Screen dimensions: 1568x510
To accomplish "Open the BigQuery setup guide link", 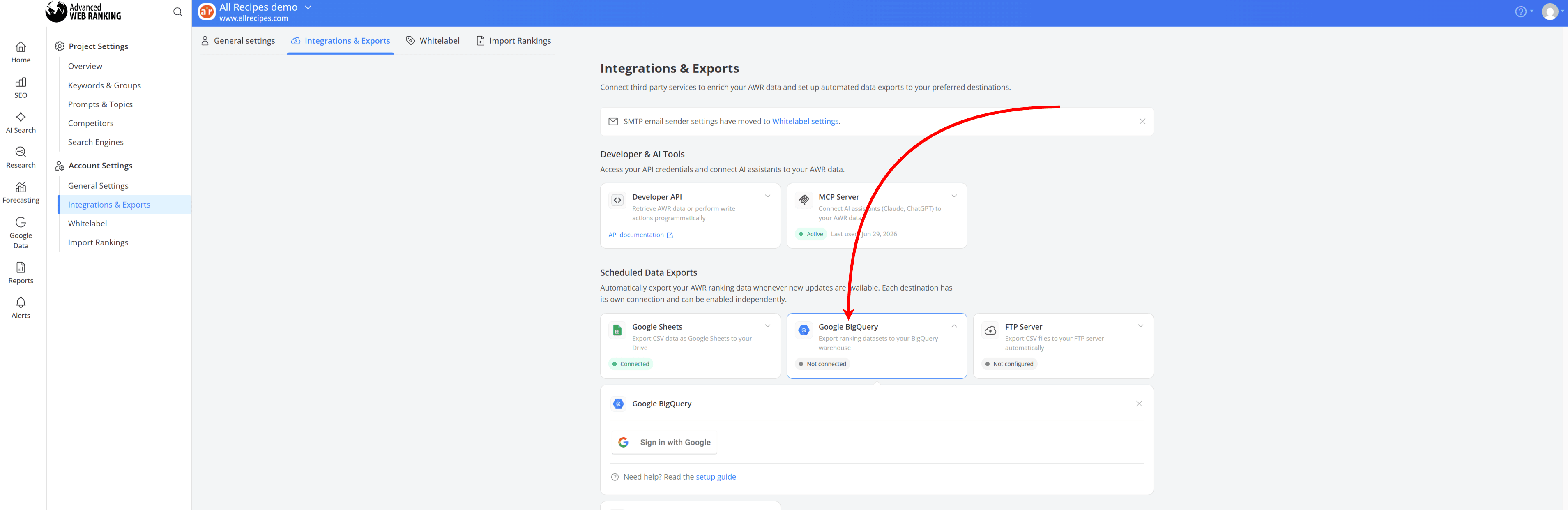I will click(716, 477).
